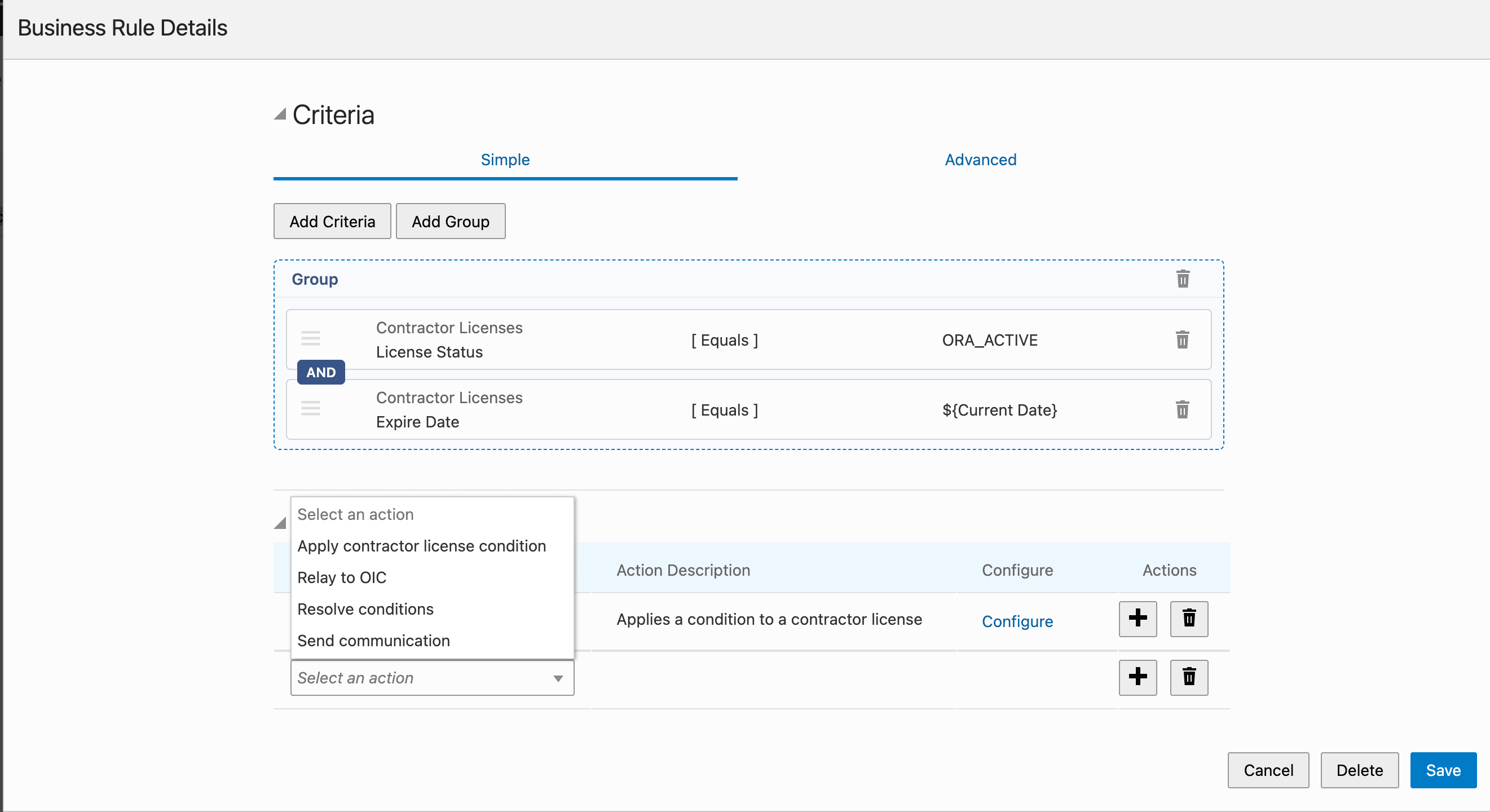1490x812 pixels.
Task: Click trash icon in empty action row
Action: 1189,677
